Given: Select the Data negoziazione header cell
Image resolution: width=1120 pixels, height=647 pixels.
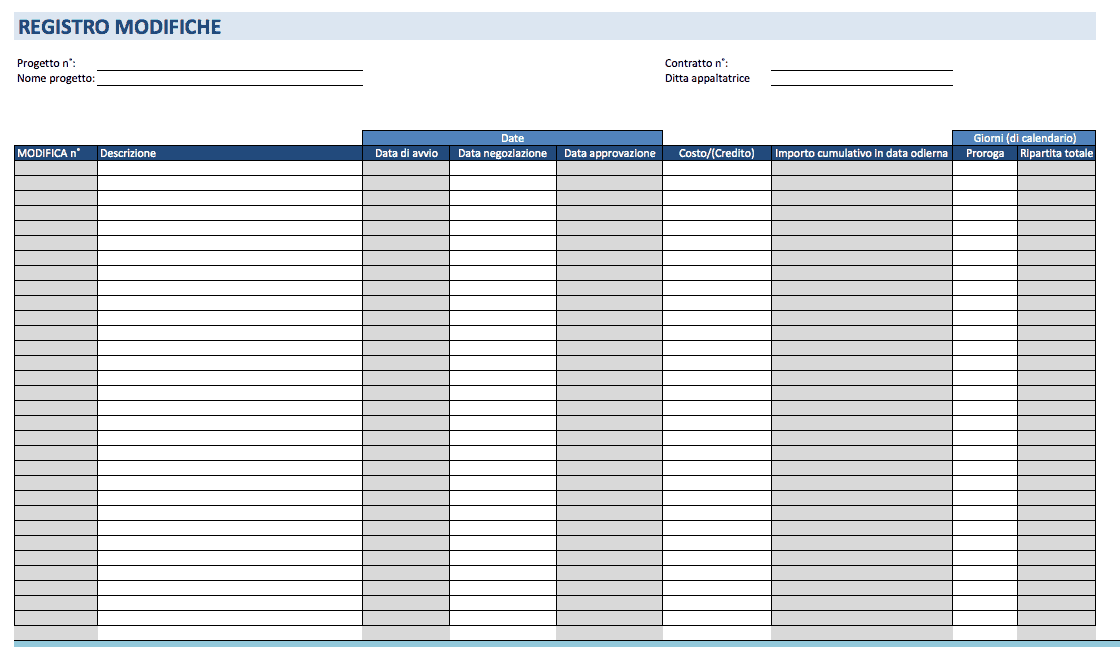Looking at the screenshot, I should tap(502, 153).
